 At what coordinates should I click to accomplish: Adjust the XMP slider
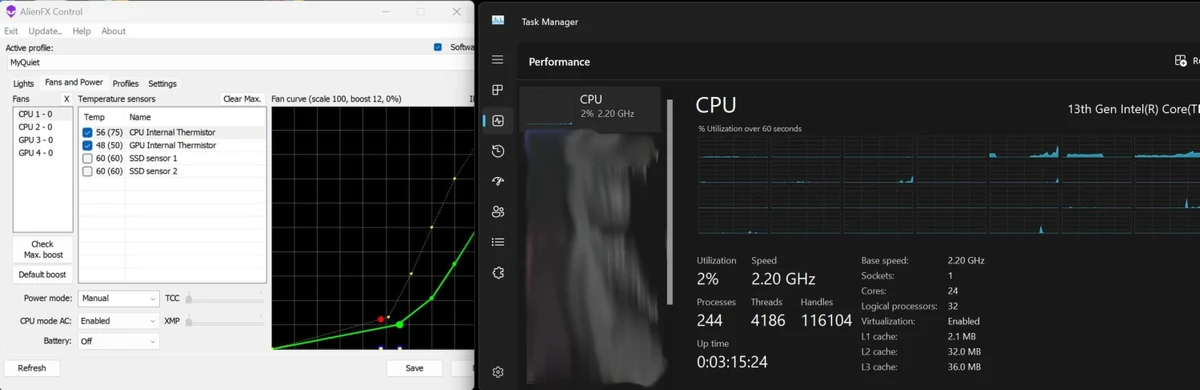(225, 321)
